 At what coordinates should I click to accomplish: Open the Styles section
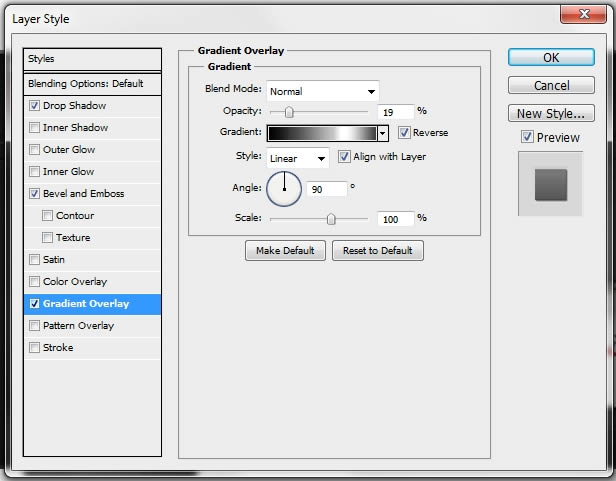pyautogui.click(x=92, y=59)
